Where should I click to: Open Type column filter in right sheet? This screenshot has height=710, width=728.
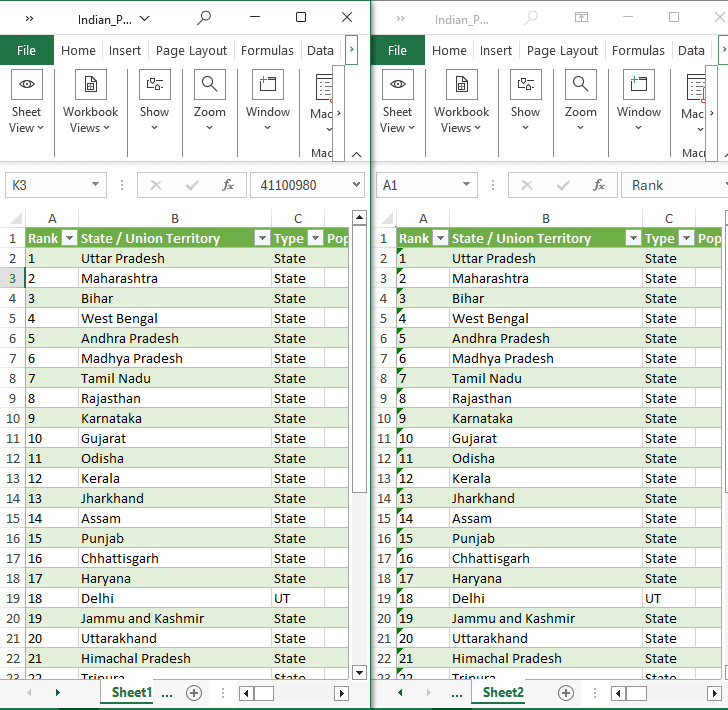click(x=686, y=238)
